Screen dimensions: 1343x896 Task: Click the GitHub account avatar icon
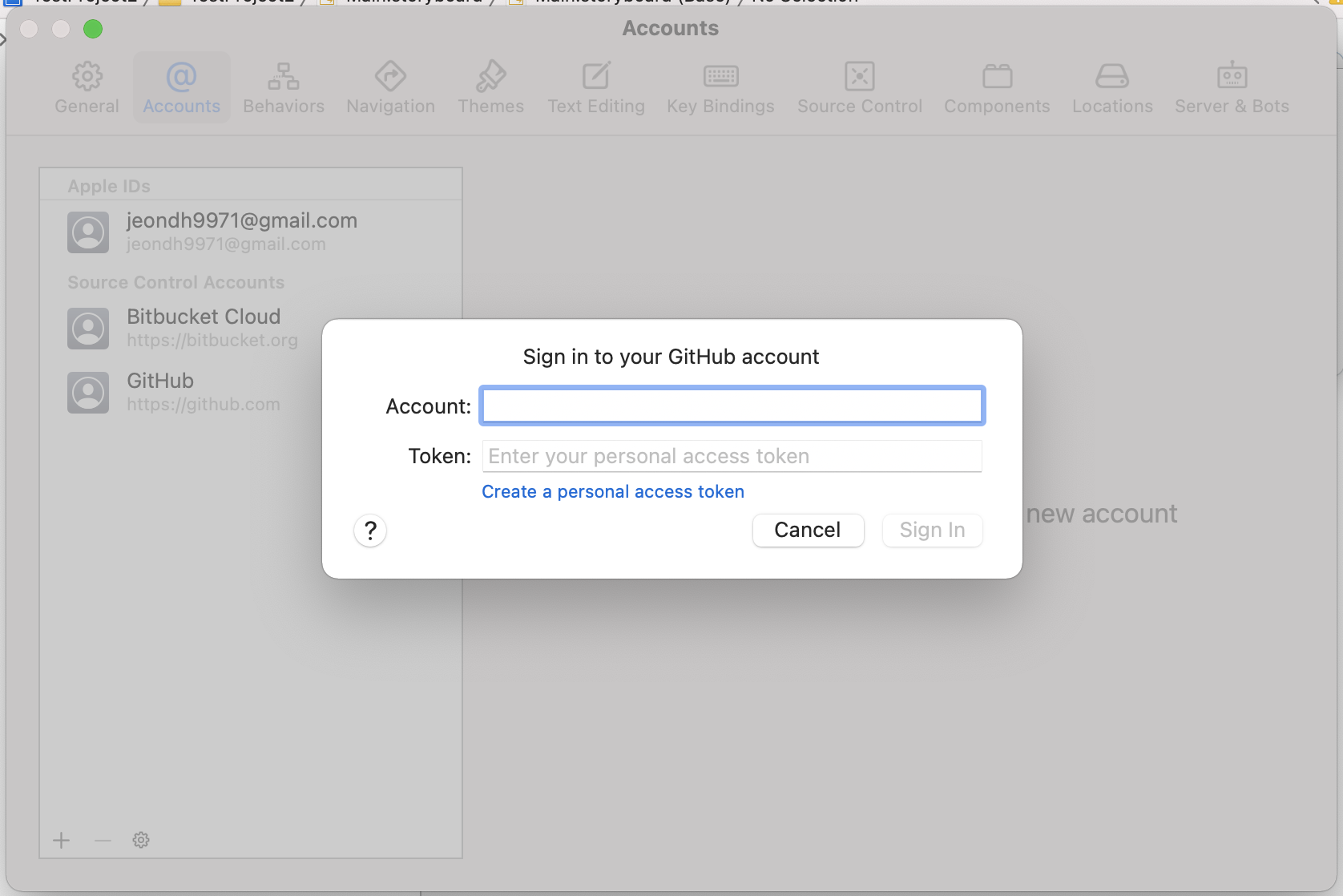coord(88,393)
